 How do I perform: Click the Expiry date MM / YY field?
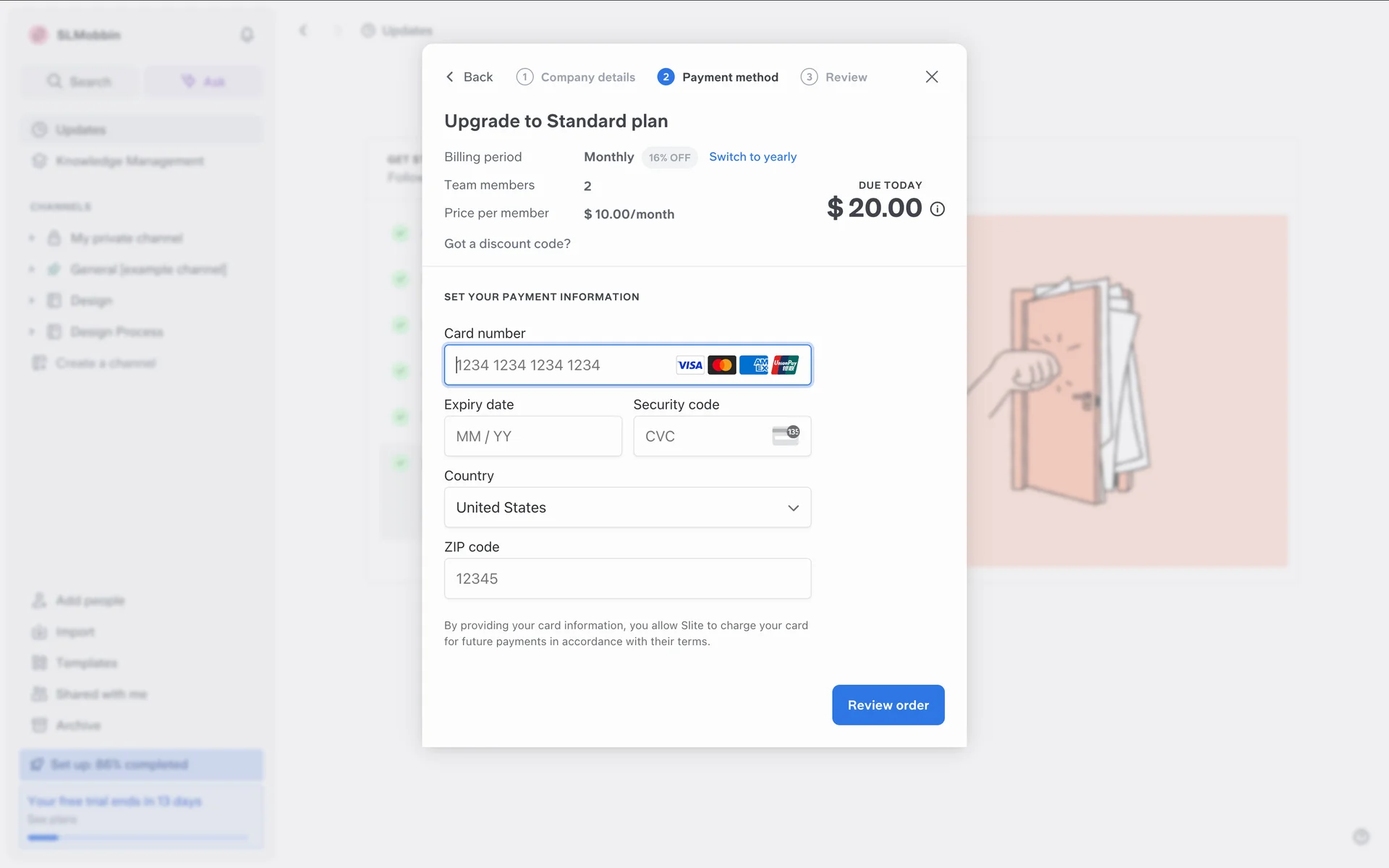coord(532,436)
